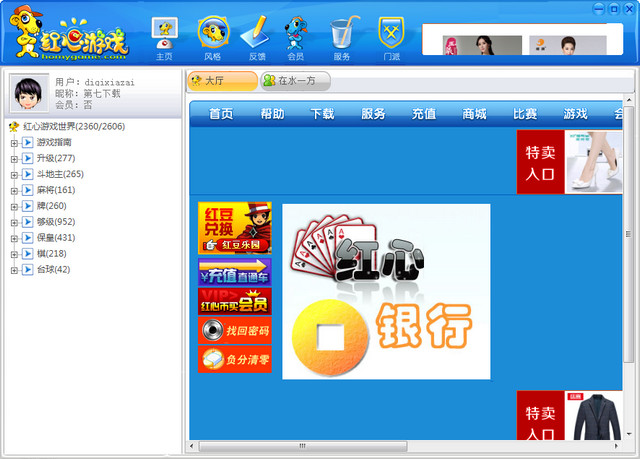Image resolution: width=640 pixels, height=459 pixels.
Task: Click the 红豆兑换 红豆乐园 banner
Action: pyautogui.click(x=235, y=228)
